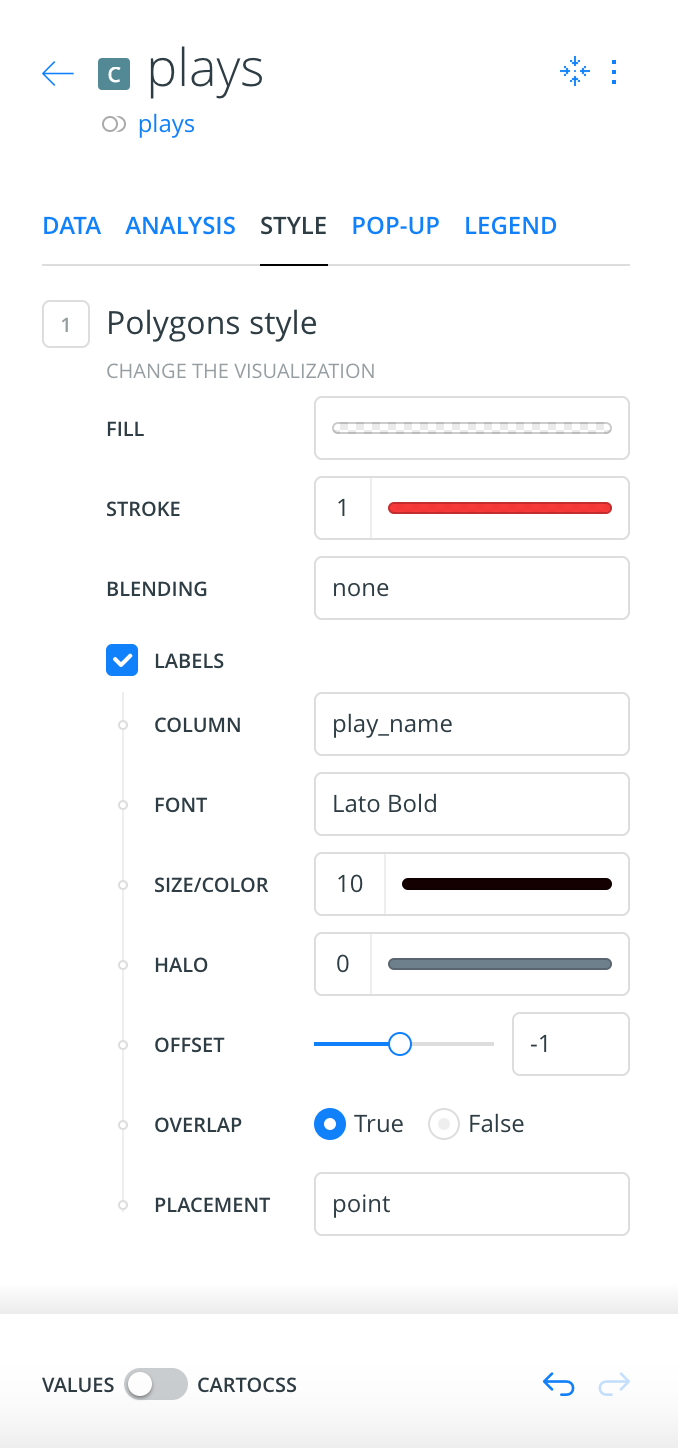Click the undo arrow icon
The image size is (678, 1448).
click(558, 1384)
